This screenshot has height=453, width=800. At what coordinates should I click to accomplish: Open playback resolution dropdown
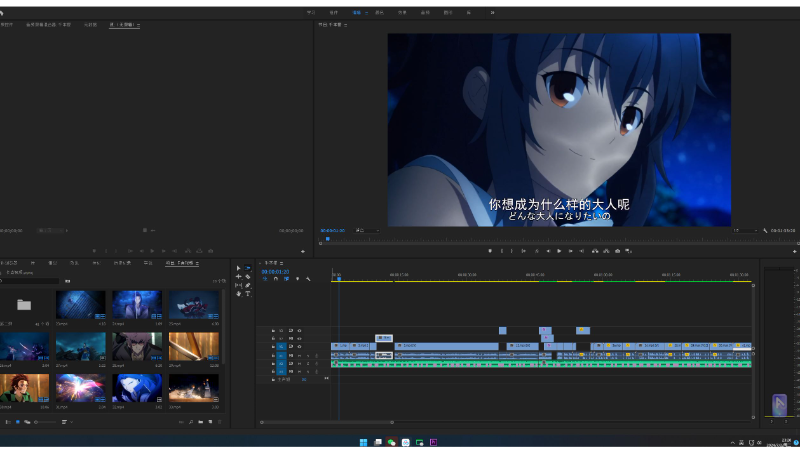745,231
